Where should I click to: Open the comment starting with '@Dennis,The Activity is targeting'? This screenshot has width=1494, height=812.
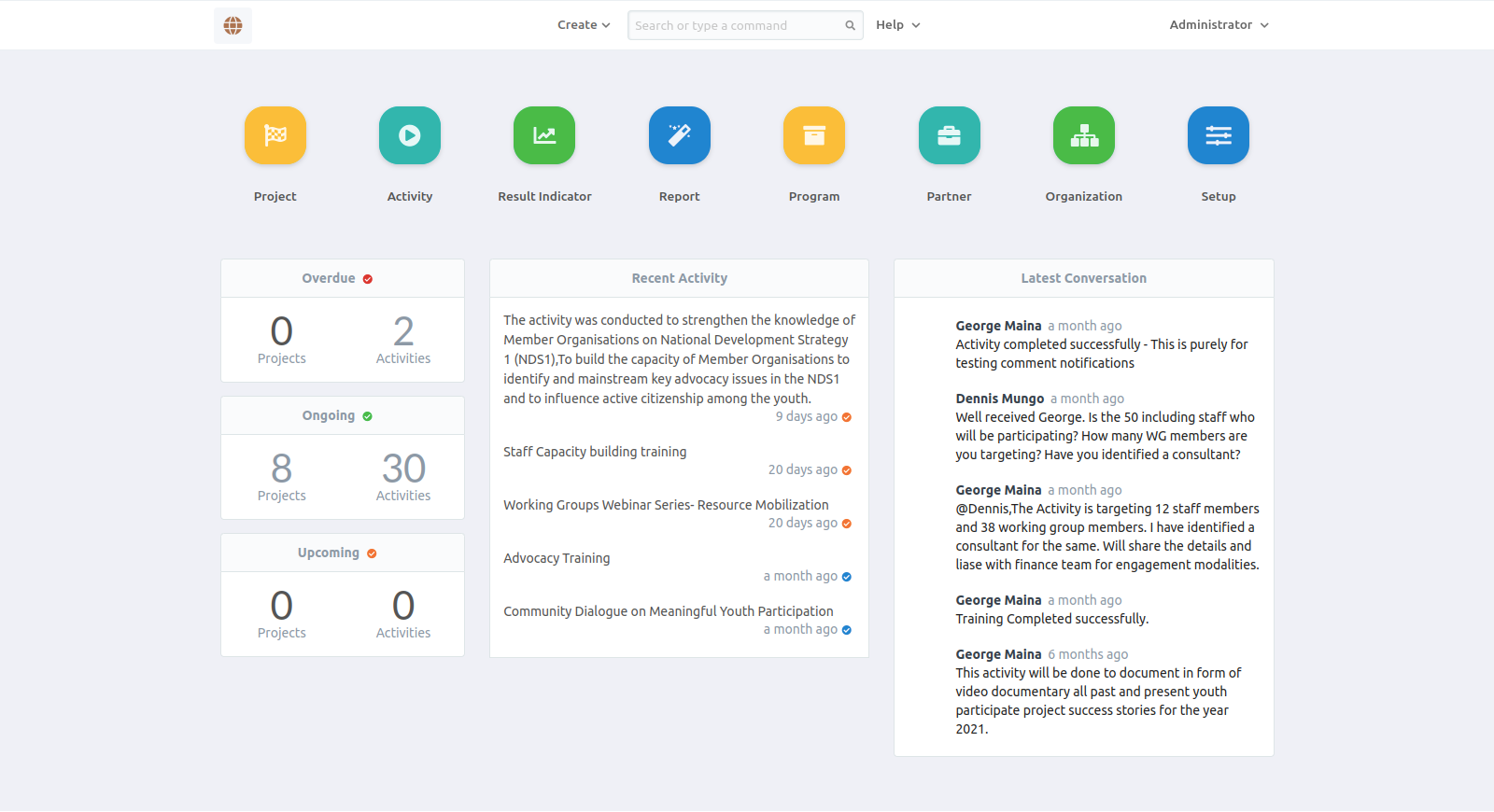(1107, 537)
